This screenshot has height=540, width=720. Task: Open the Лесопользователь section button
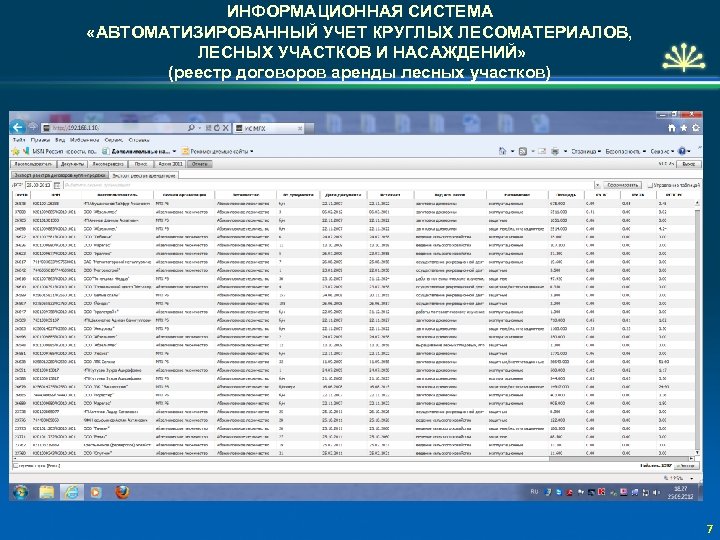pyautogui.click(x=34, y=164)
